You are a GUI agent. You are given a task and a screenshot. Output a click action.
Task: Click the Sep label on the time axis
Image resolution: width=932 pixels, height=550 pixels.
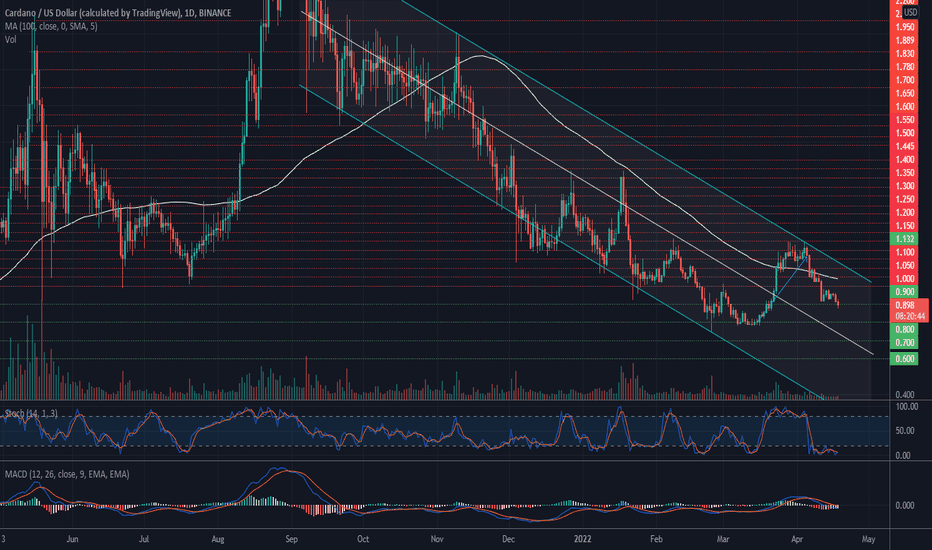click(x=291, y=539)
